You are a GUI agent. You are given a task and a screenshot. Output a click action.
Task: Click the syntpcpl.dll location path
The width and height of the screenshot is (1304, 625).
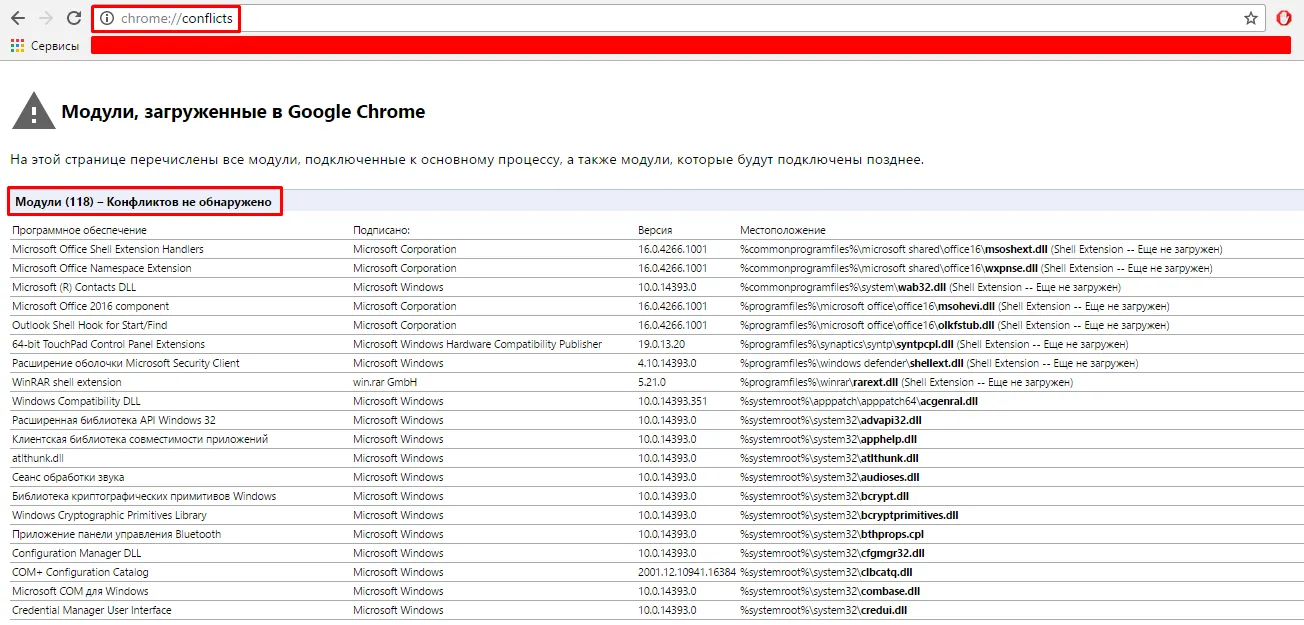pos(934,344)
